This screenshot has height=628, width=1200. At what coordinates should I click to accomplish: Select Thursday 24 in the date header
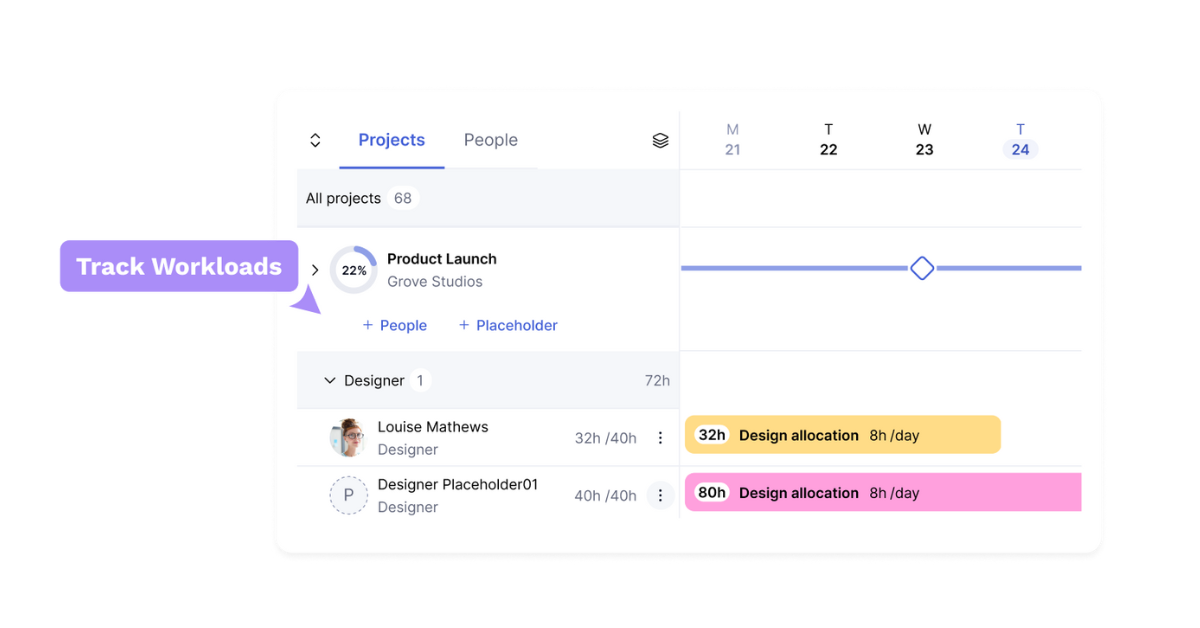coord(1020,140)
